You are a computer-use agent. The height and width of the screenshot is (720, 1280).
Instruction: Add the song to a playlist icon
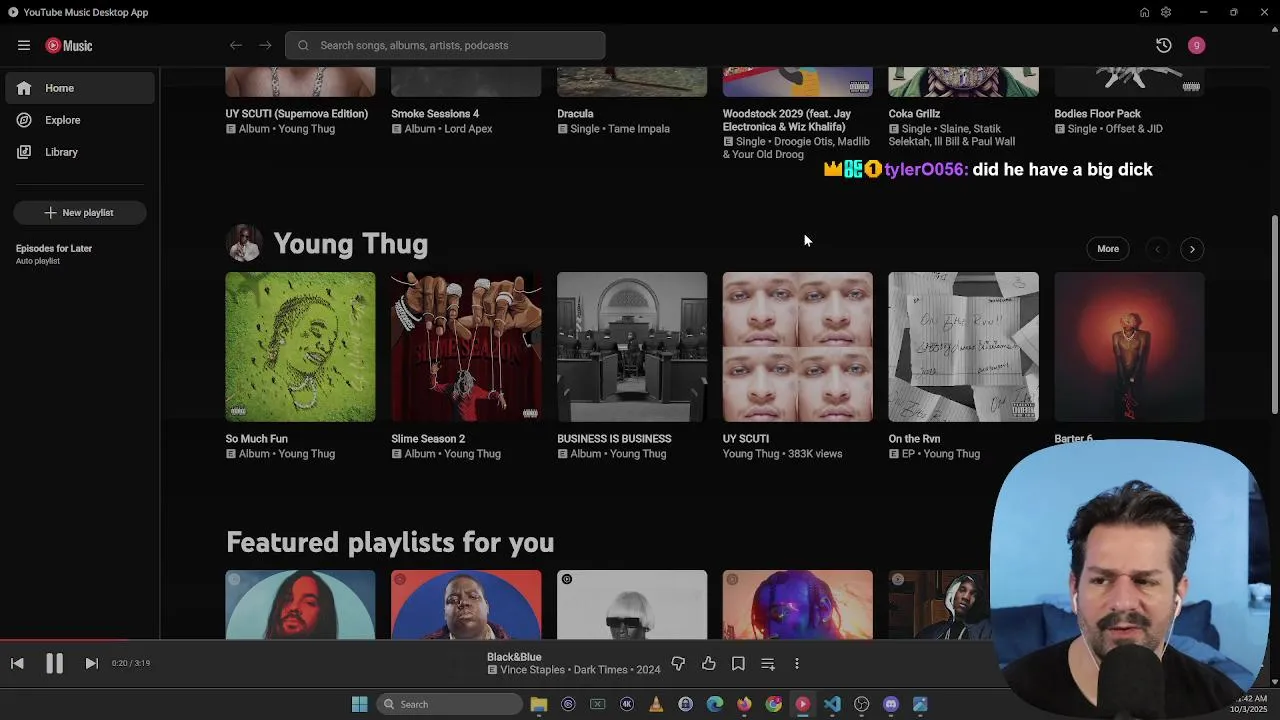click(768, 663)
